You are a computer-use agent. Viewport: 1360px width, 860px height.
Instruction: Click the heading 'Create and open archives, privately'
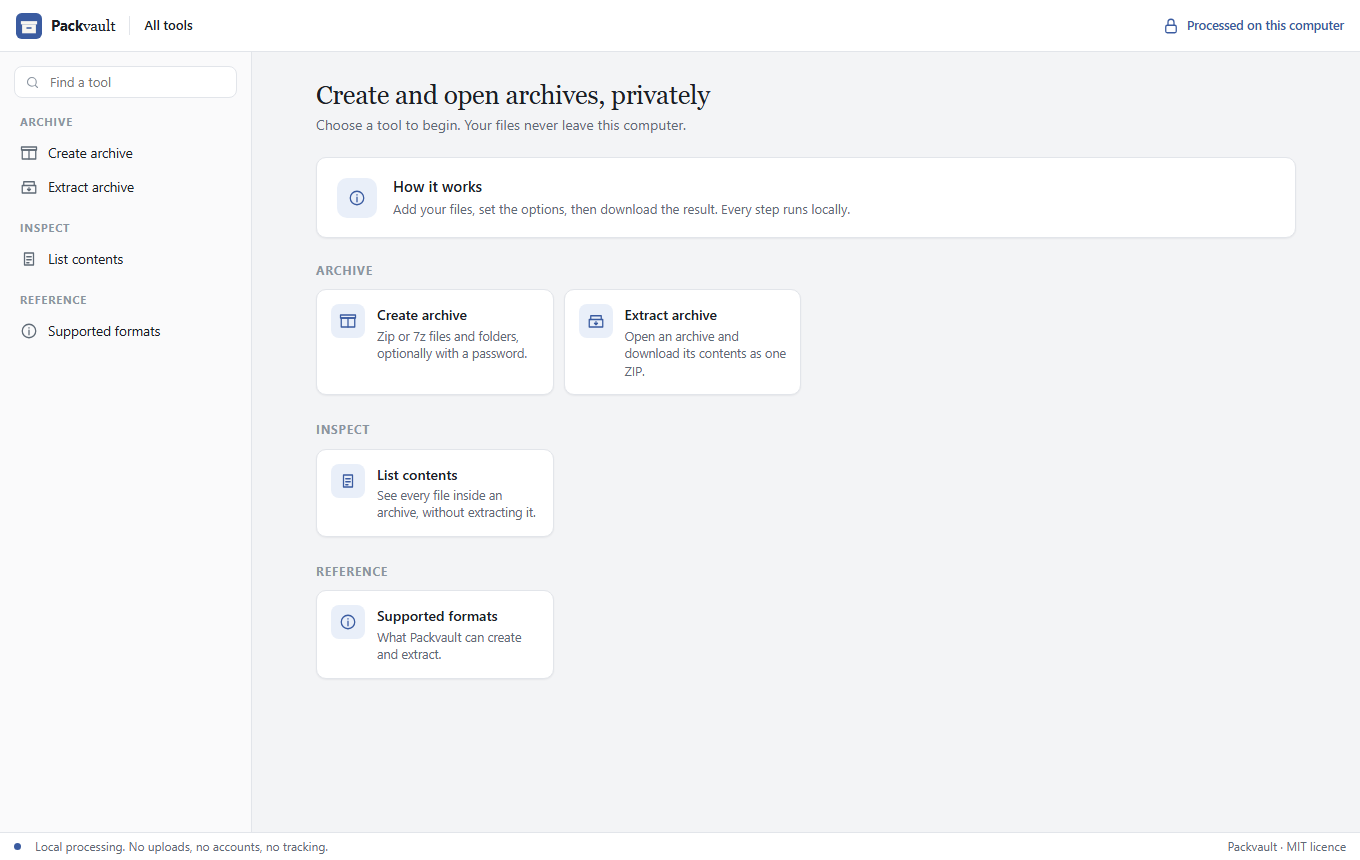point(513,95)
